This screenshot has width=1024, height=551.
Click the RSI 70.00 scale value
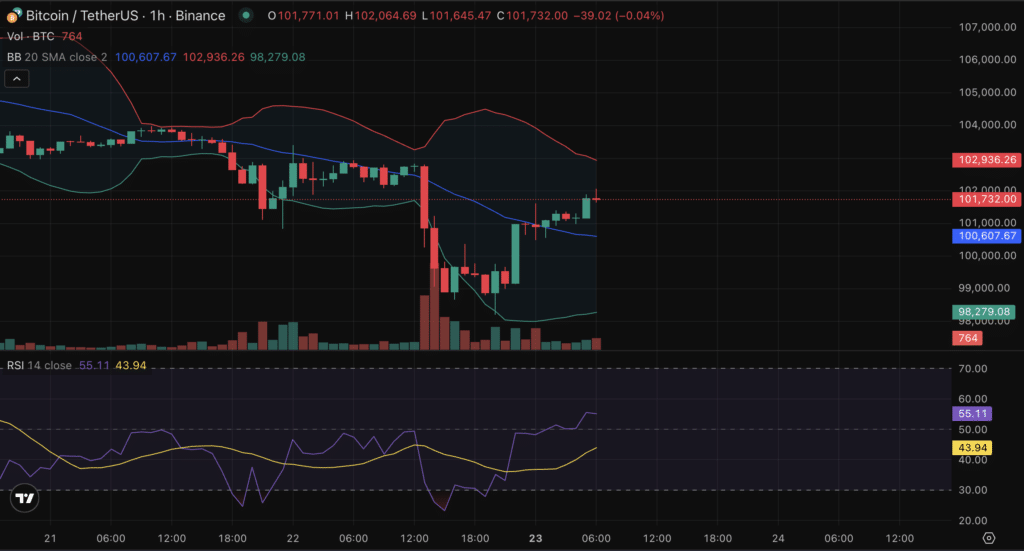click(x=972, y=369)
